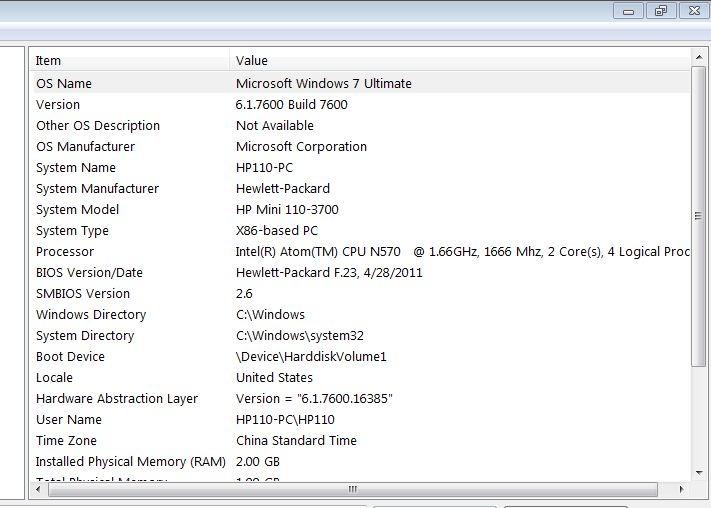Select the Microsoft Windows 7 Ultimate value
711x508 pixels.
(x=324, y=83)
